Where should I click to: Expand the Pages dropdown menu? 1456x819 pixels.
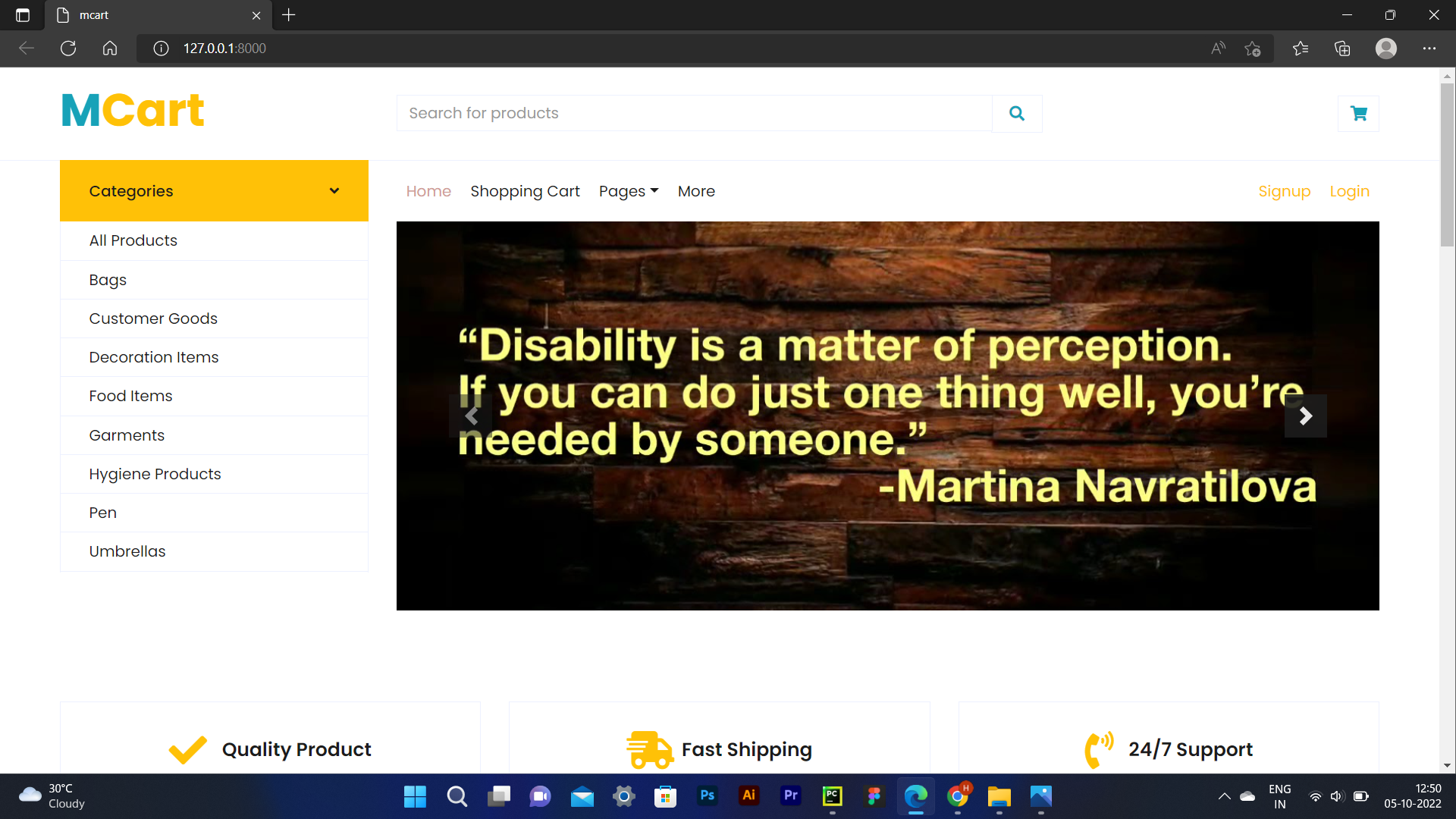(x=628, y=191)
